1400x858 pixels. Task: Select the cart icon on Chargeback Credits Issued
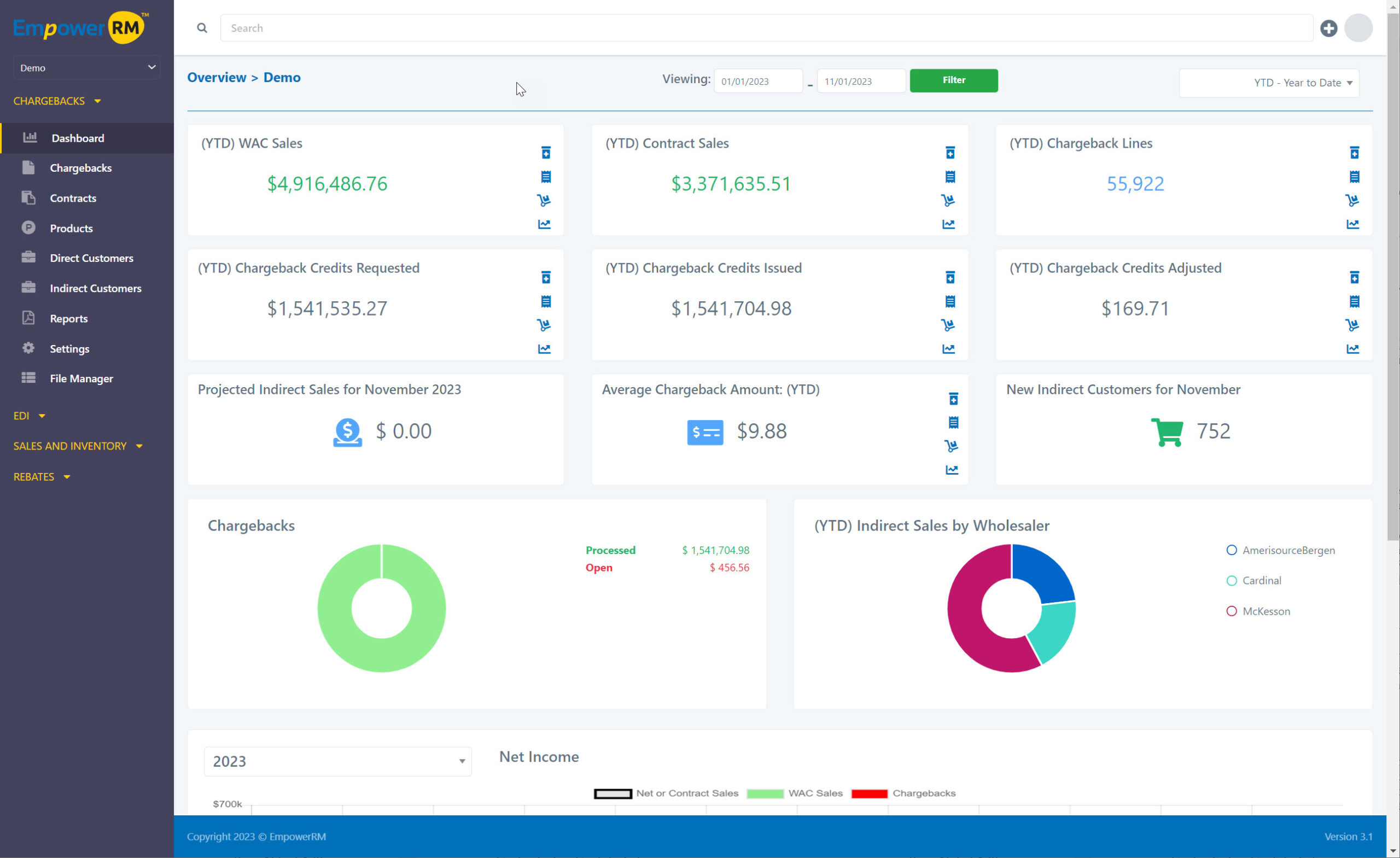coord(950,325)
